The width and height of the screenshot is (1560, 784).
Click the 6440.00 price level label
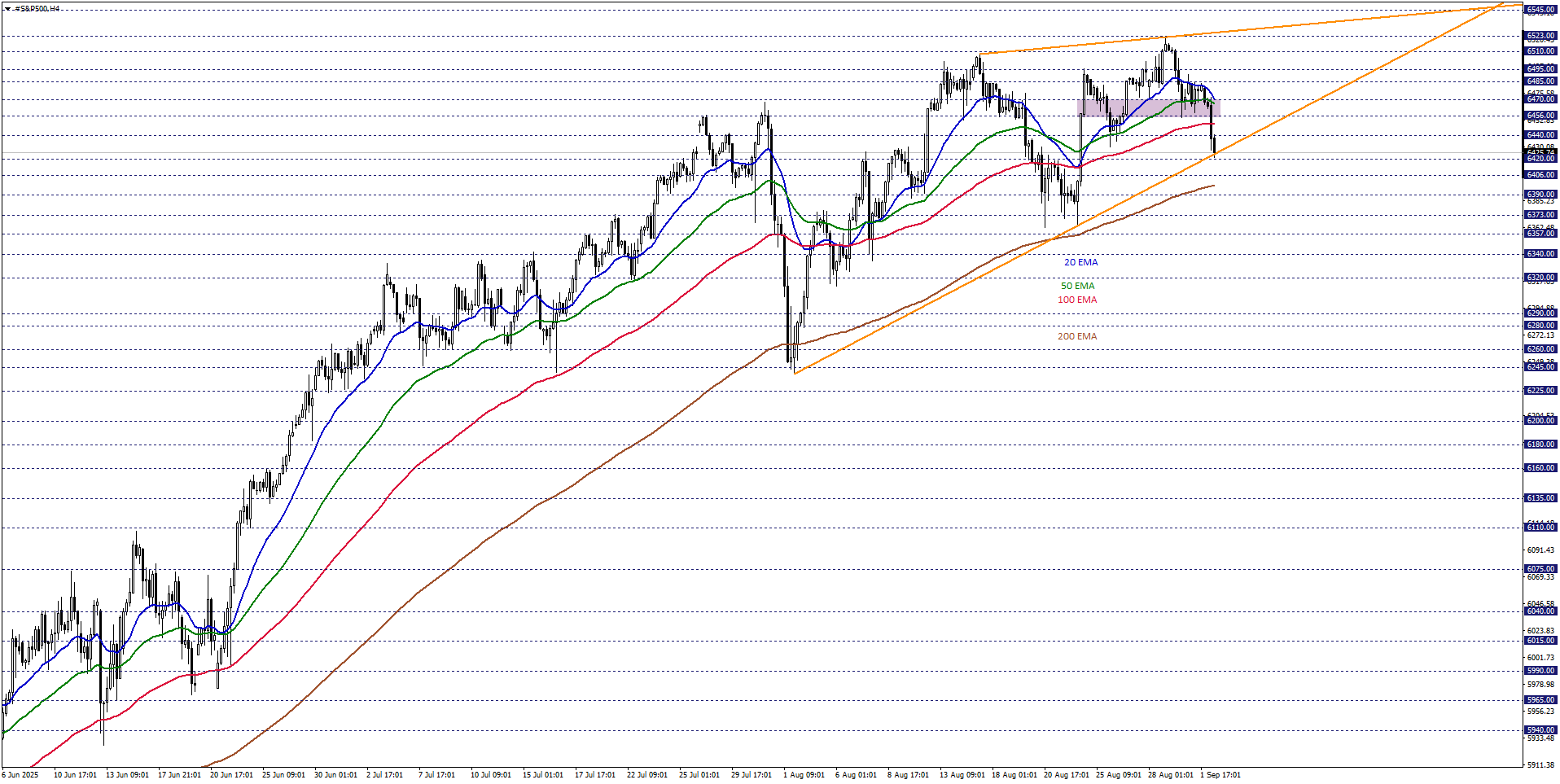pyautogui.click(x=1540, y=135)
